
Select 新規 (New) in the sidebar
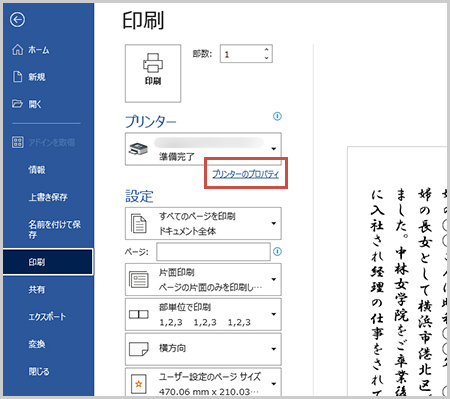[x=37, y=77]
